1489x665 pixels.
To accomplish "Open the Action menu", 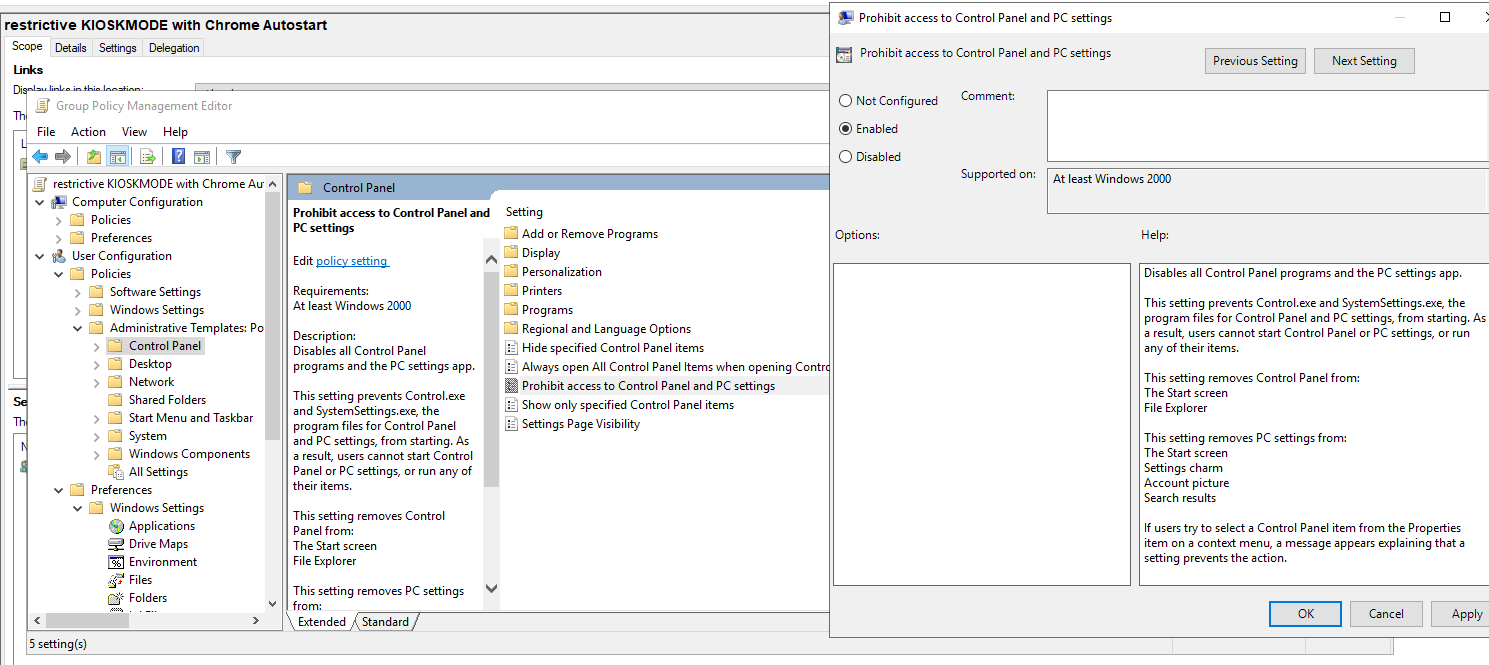I will click(x=88, y=132).
